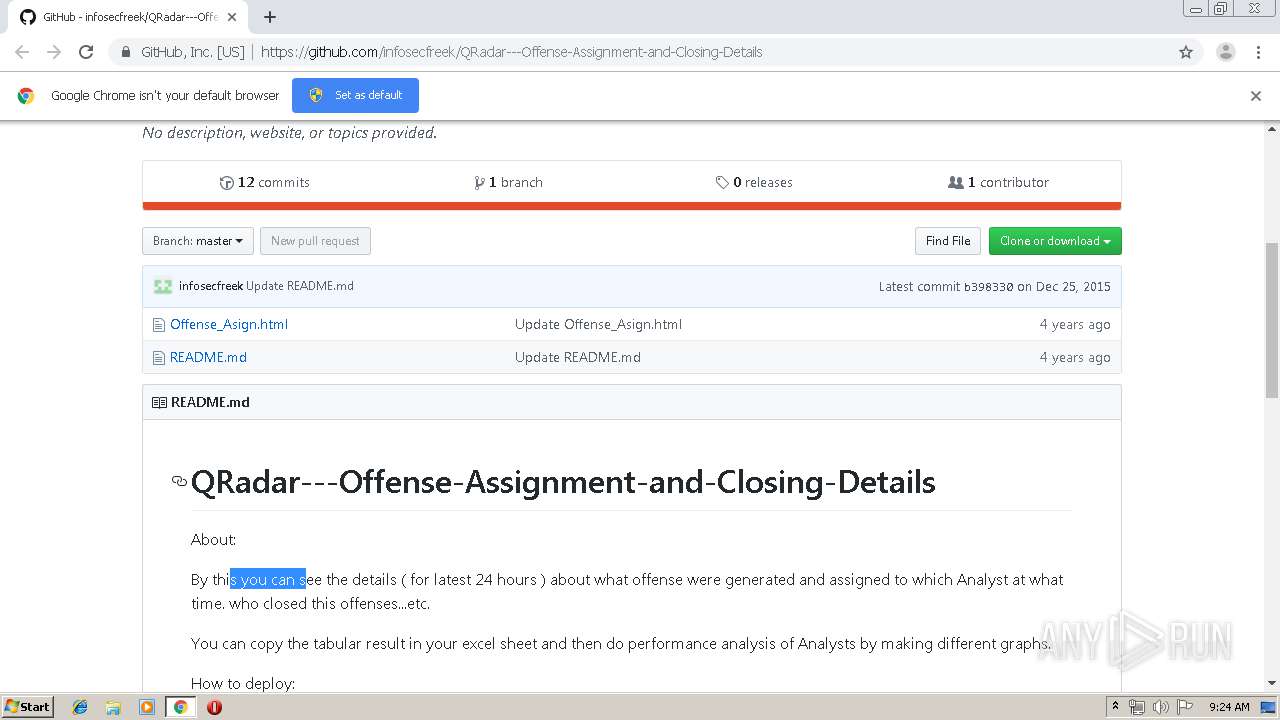This screenshot has height=720, width=1280.
Task: Click the padlock site security icon
Action: [x=125, y=52]
